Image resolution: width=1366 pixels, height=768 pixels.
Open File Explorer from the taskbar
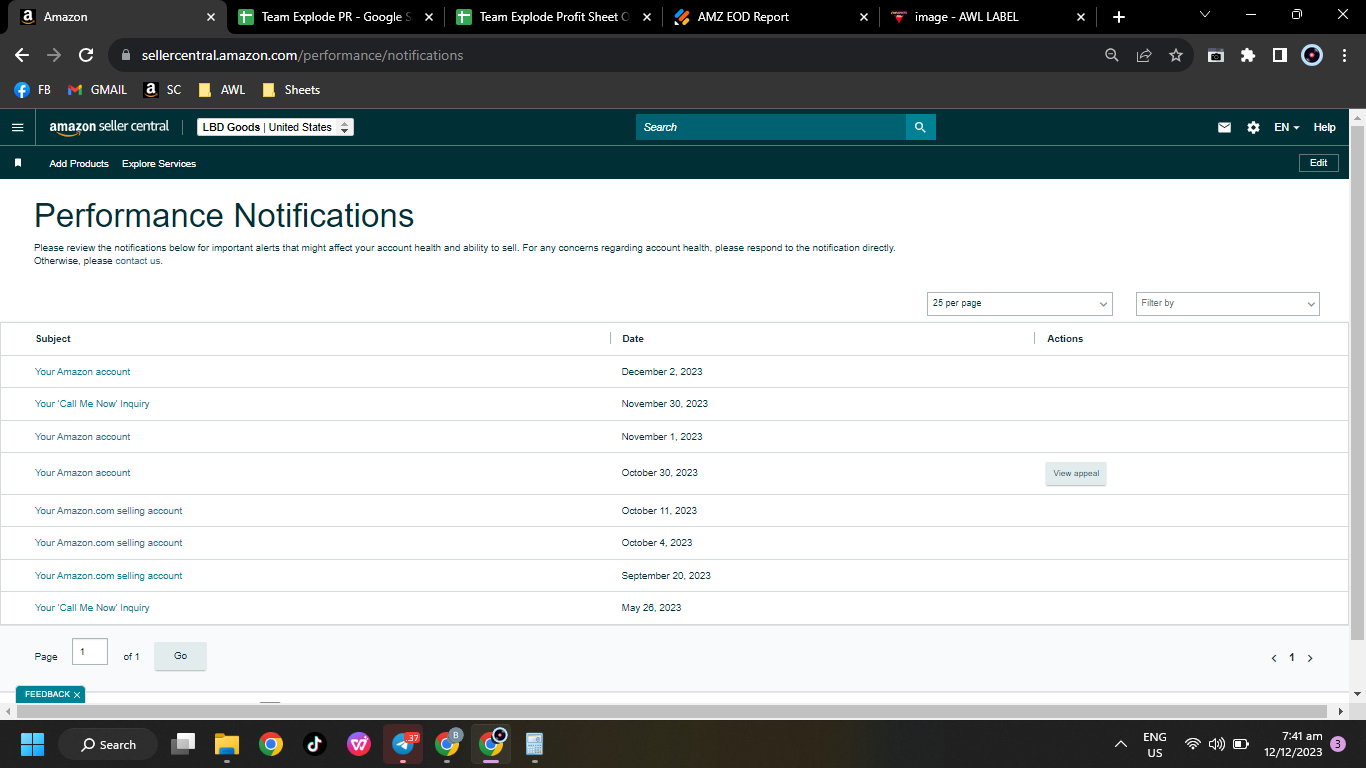(227, 744)
